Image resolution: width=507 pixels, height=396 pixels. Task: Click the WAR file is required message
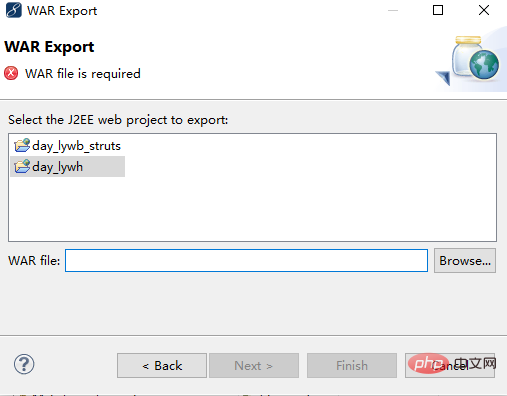pos(83,74)
